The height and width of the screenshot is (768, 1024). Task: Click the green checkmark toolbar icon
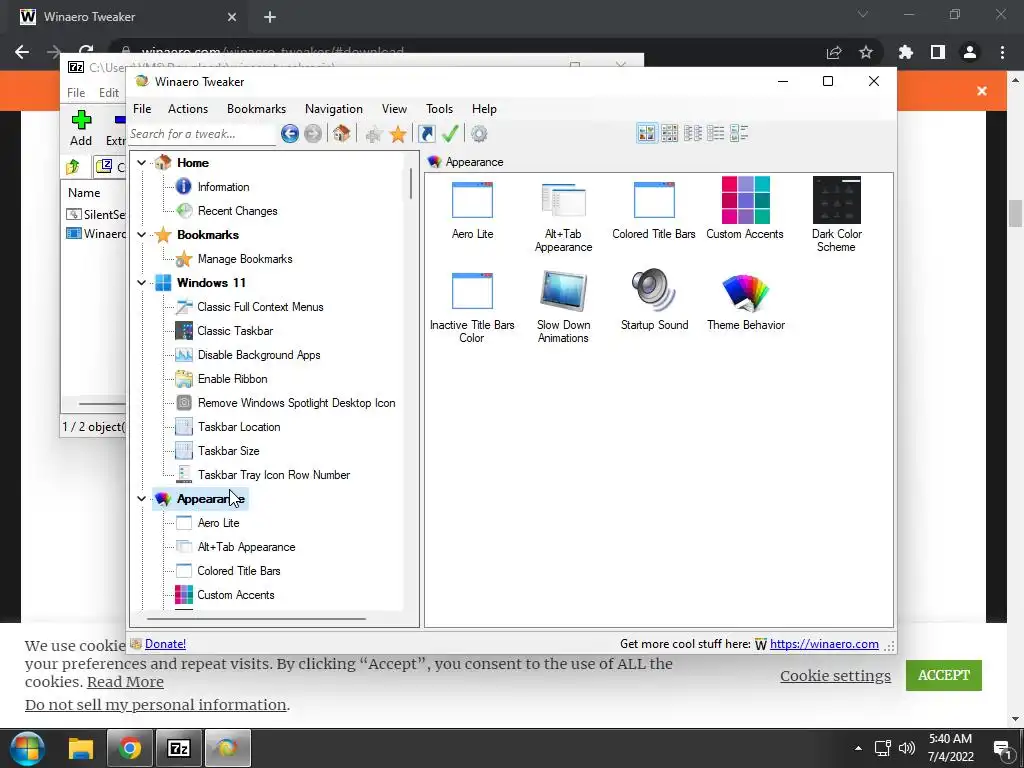coord(450,134)
